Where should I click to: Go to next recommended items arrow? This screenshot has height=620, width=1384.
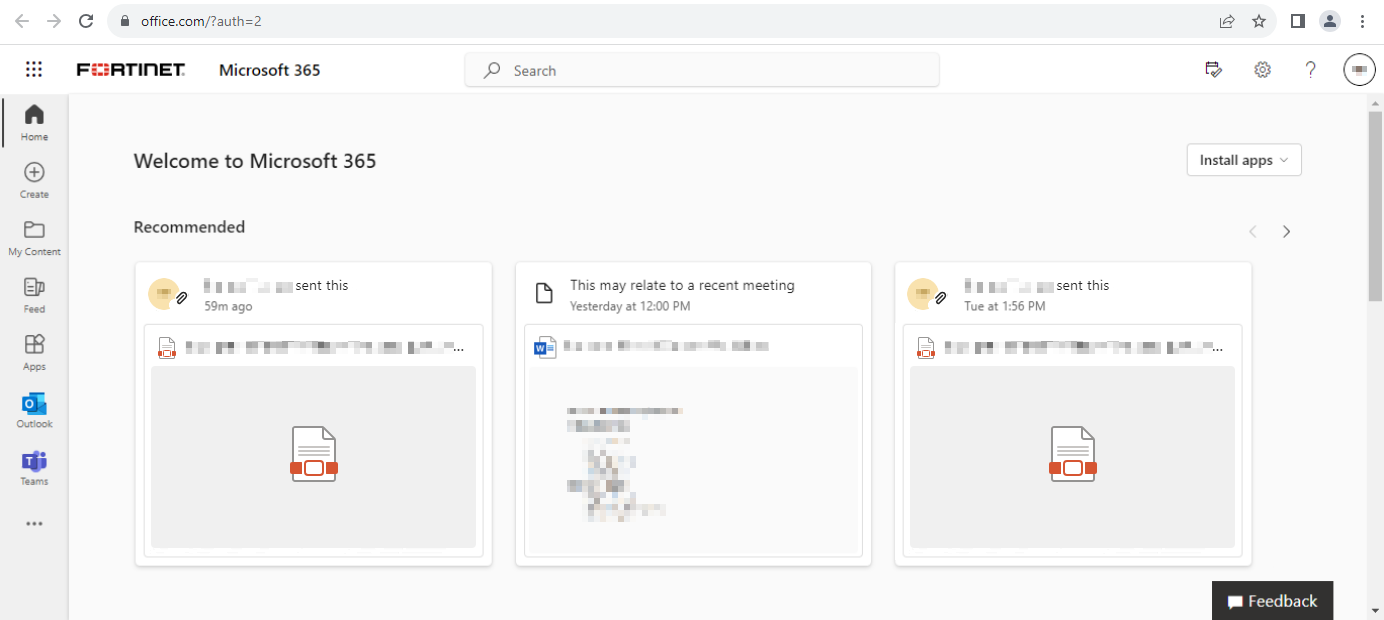1286,232
